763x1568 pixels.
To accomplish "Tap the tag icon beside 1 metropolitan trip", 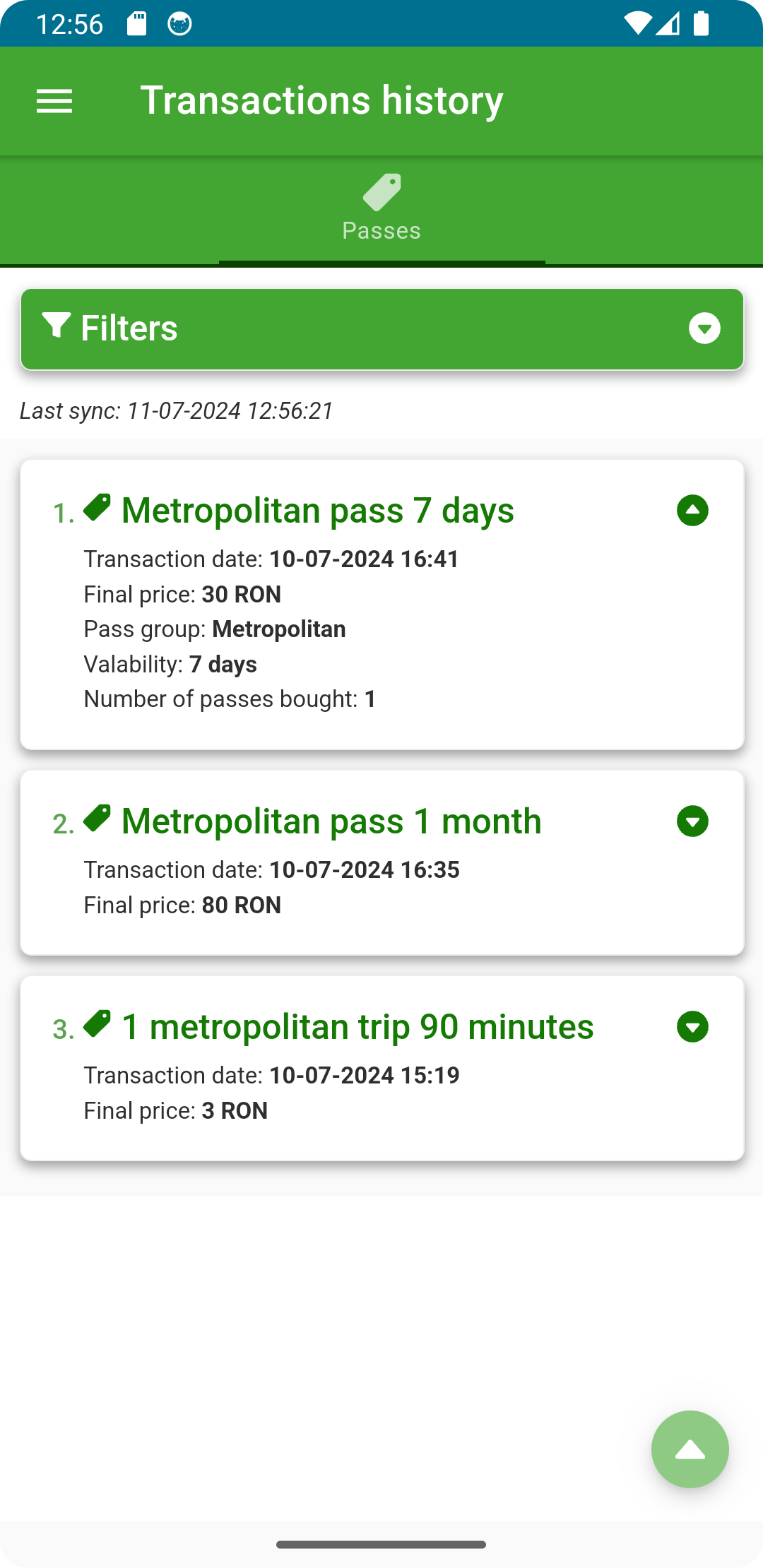I will coord(97,1023).
